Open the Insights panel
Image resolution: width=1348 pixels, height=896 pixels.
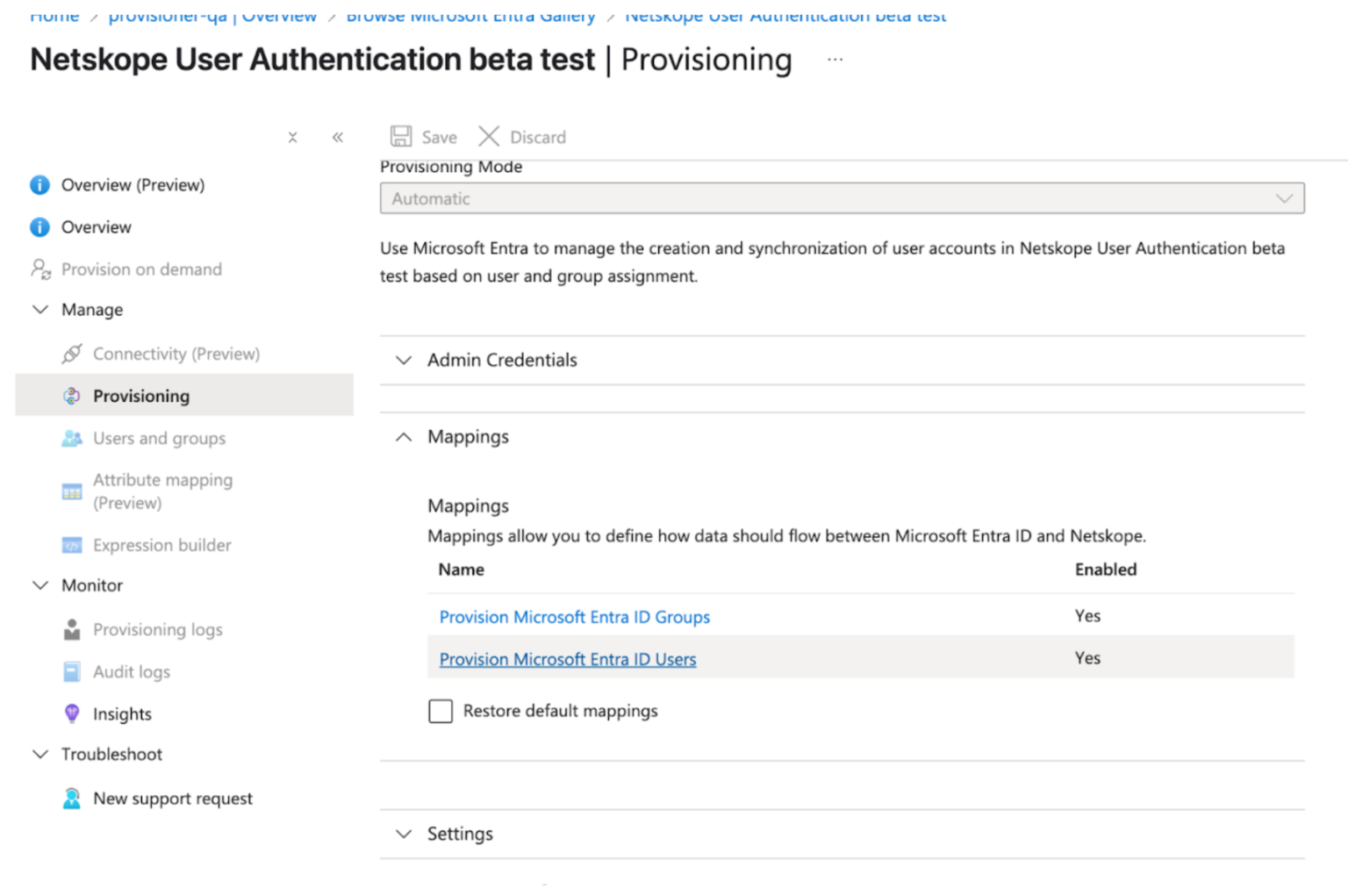coord(122,713)
